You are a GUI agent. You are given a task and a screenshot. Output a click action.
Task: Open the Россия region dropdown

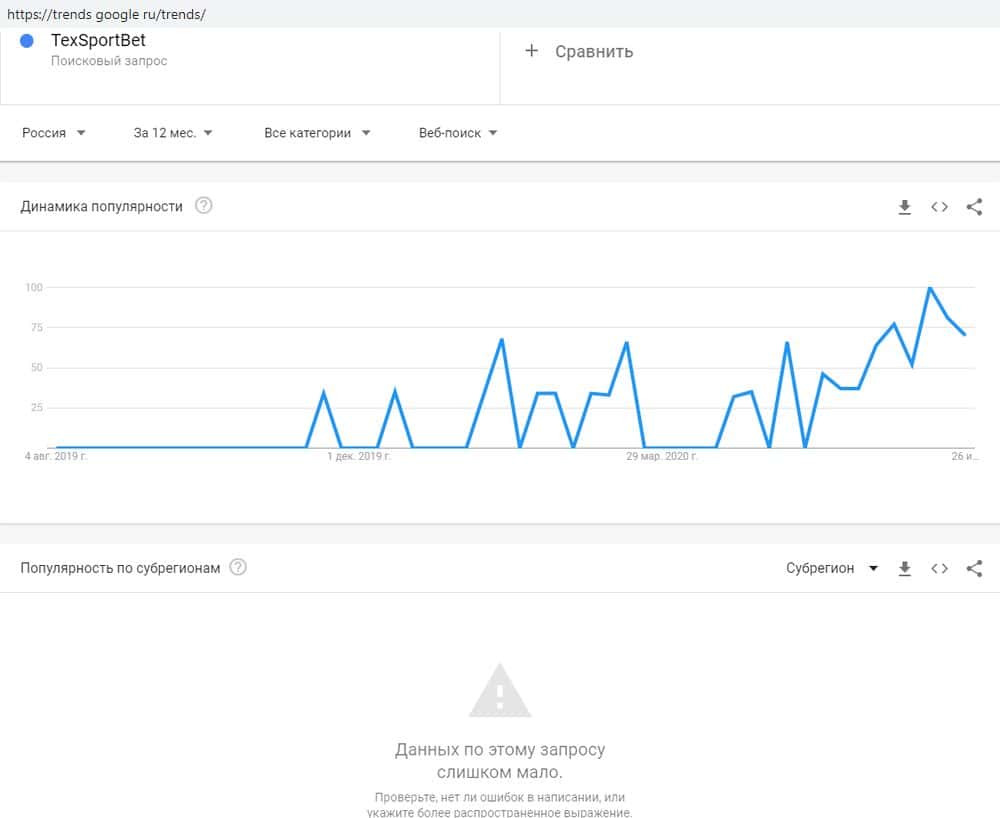pos(54,133)
